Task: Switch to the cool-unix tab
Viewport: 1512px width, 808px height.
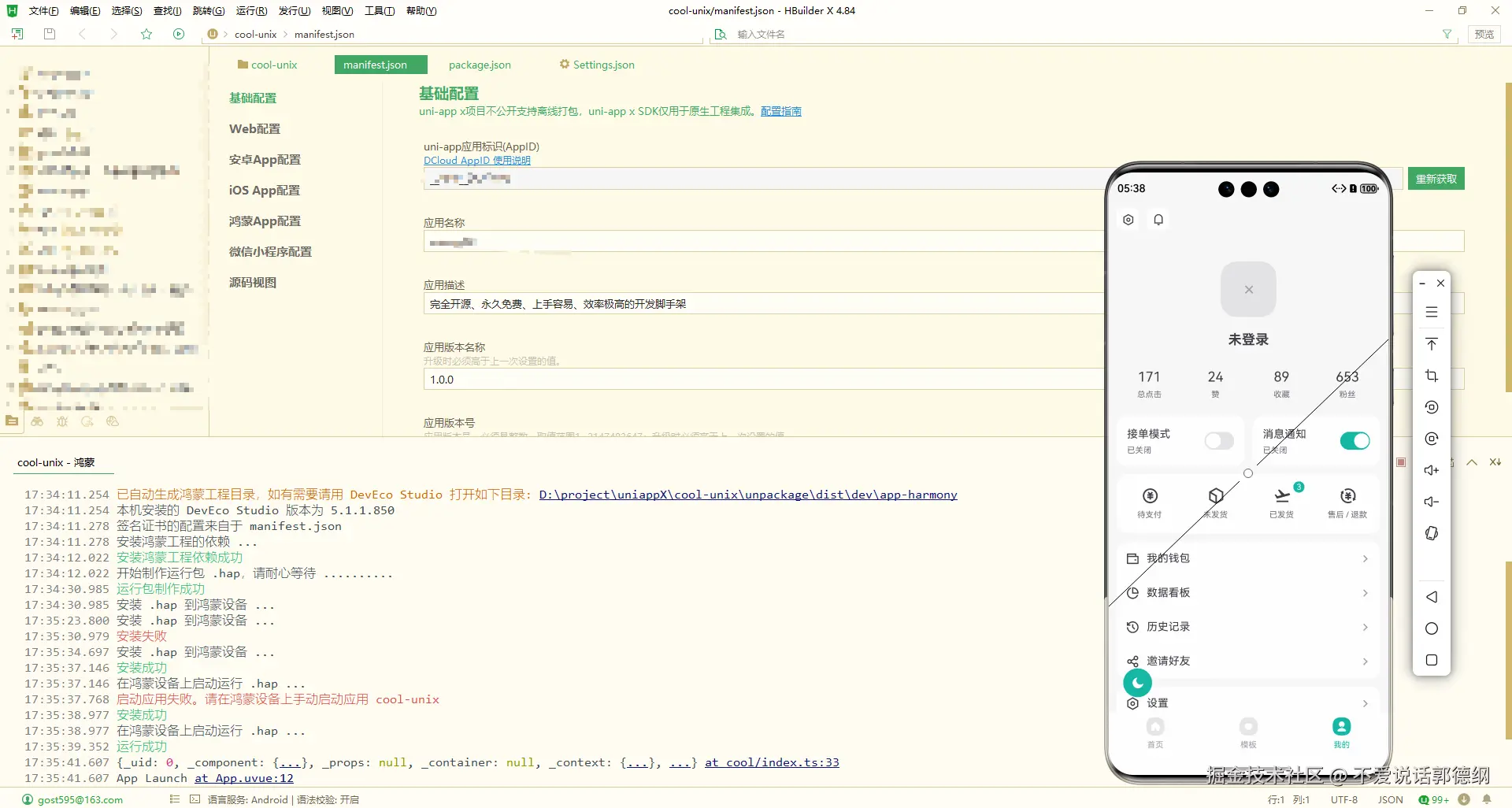Action: tap(267, 65)
